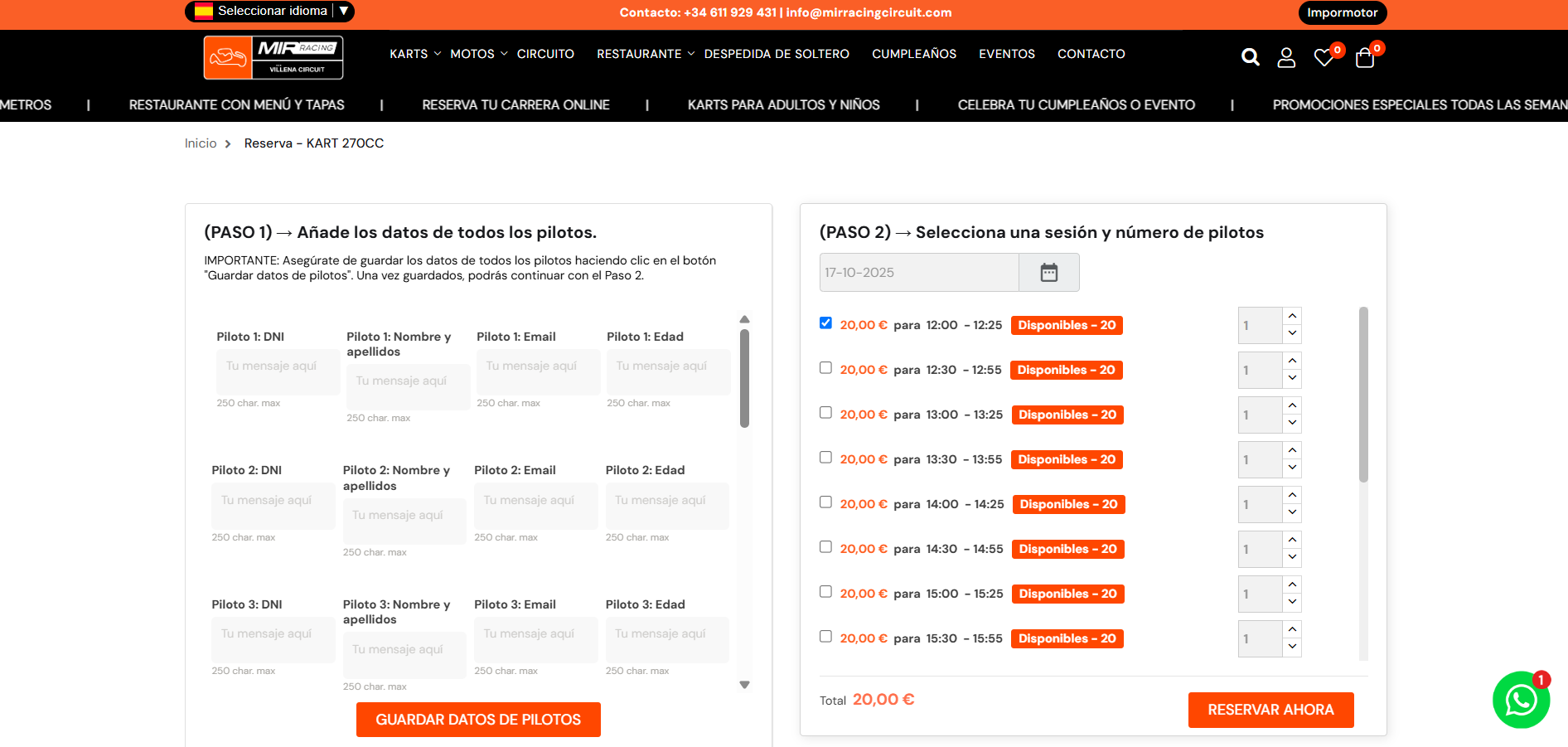Click the MIR Racing logo

click(x=273, y=57)
